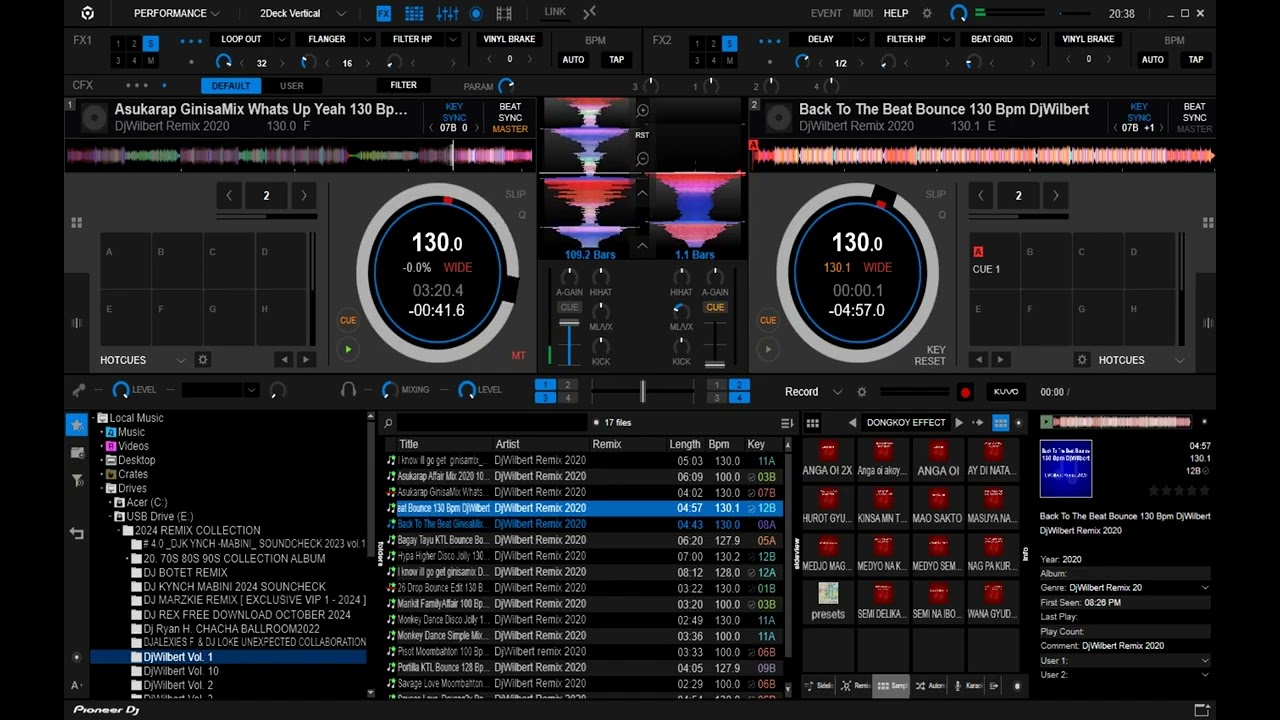Screen dimensions: 1280x720
Task: Play the info panel track preview
Action: pyautogui.click(x=1046, y=423)
